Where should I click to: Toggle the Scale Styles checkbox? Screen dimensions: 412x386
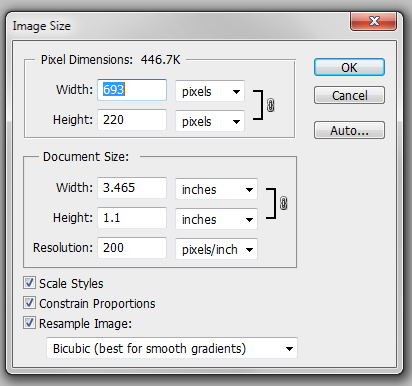[x=29, y=283]
